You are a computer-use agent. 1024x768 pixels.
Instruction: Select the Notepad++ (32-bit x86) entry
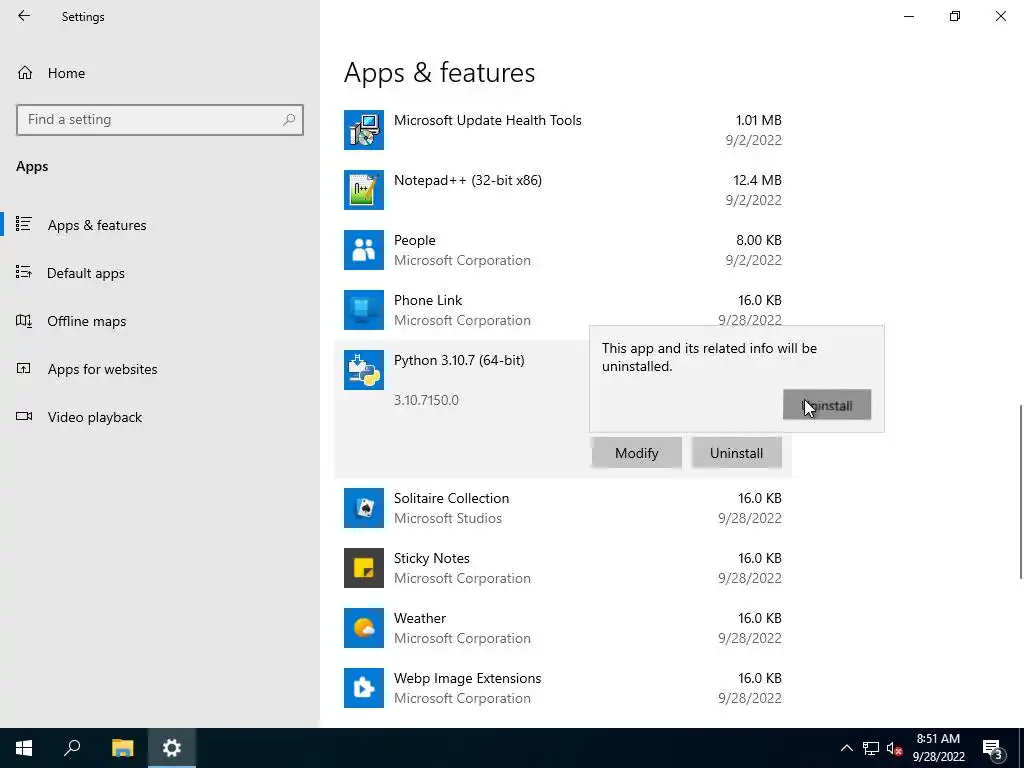pos(563,190)
